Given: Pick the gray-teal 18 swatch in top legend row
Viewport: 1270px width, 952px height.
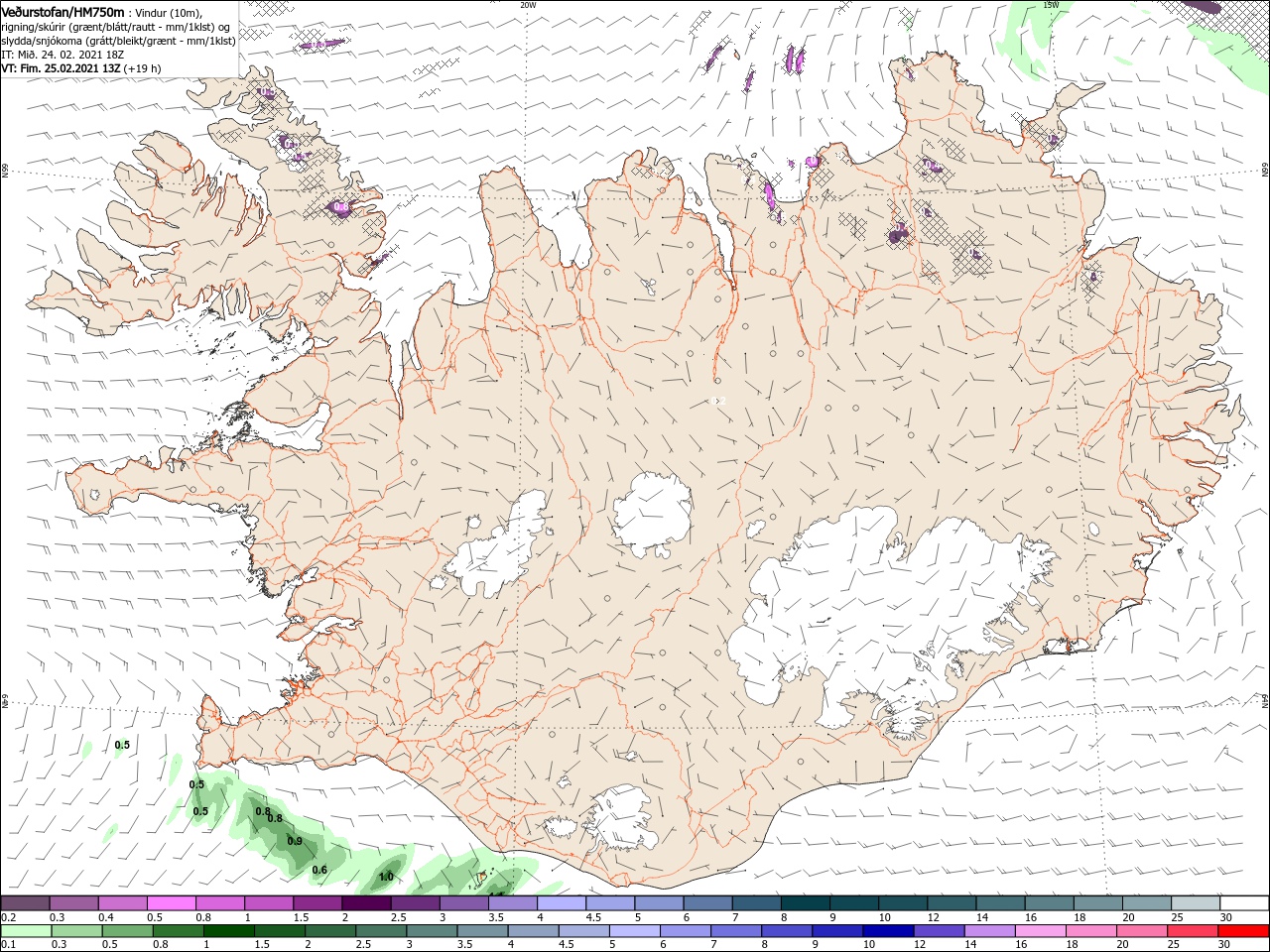Looking at the screenshot, I should click(x=1097, y=903).
